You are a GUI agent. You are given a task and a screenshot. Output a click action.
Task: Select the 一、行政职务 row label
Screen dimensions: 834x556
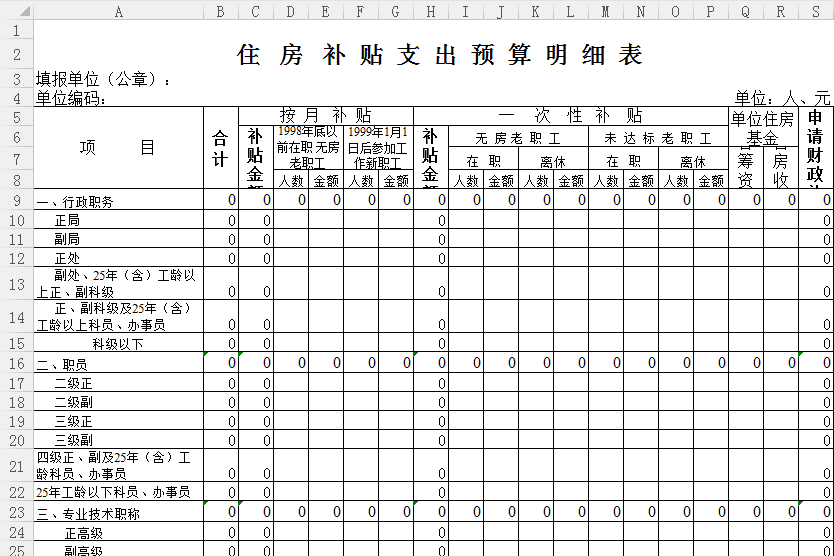tap(75, 201)
